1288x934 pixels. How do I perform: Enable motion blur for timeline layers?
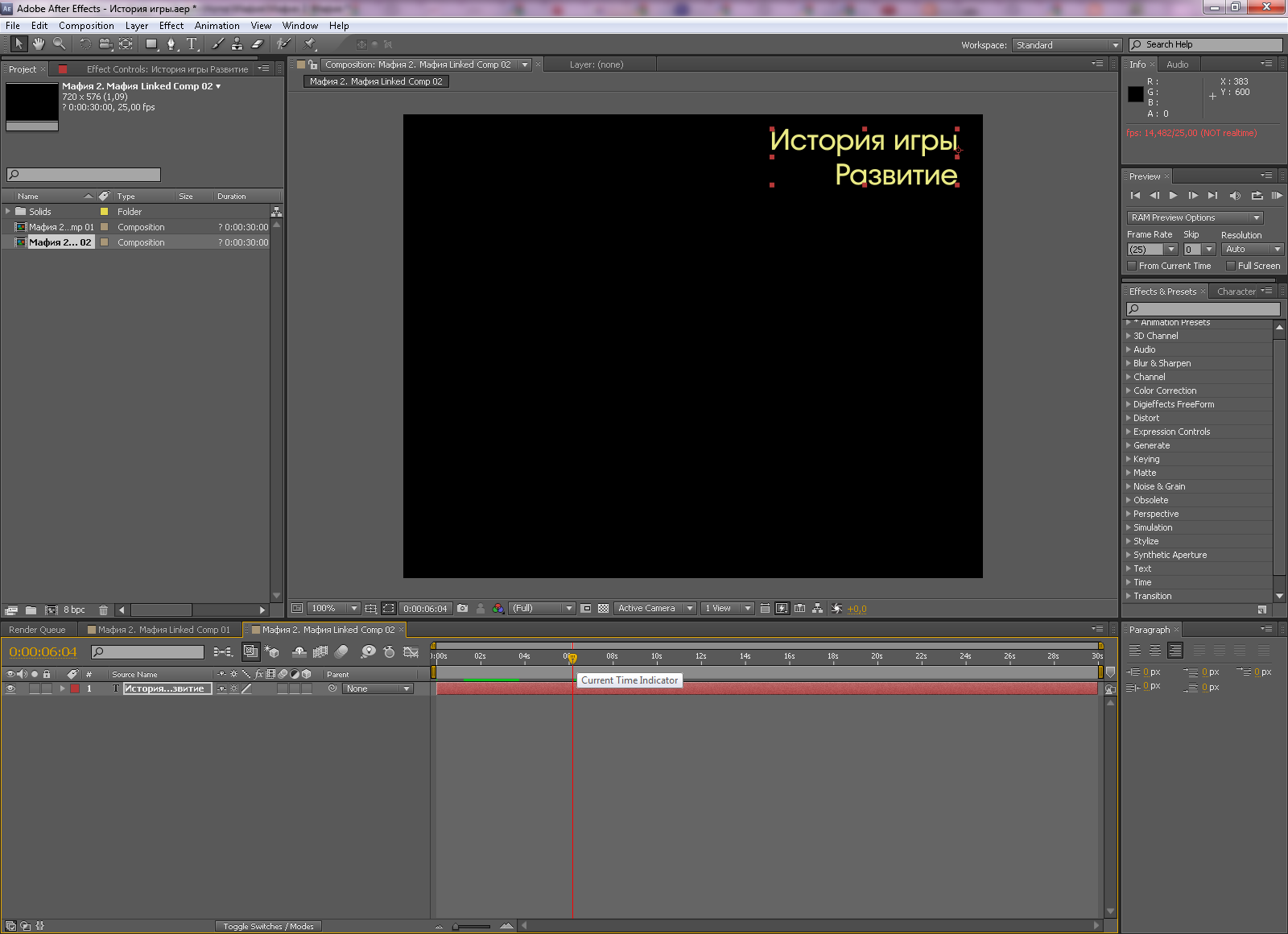[341, 651]
